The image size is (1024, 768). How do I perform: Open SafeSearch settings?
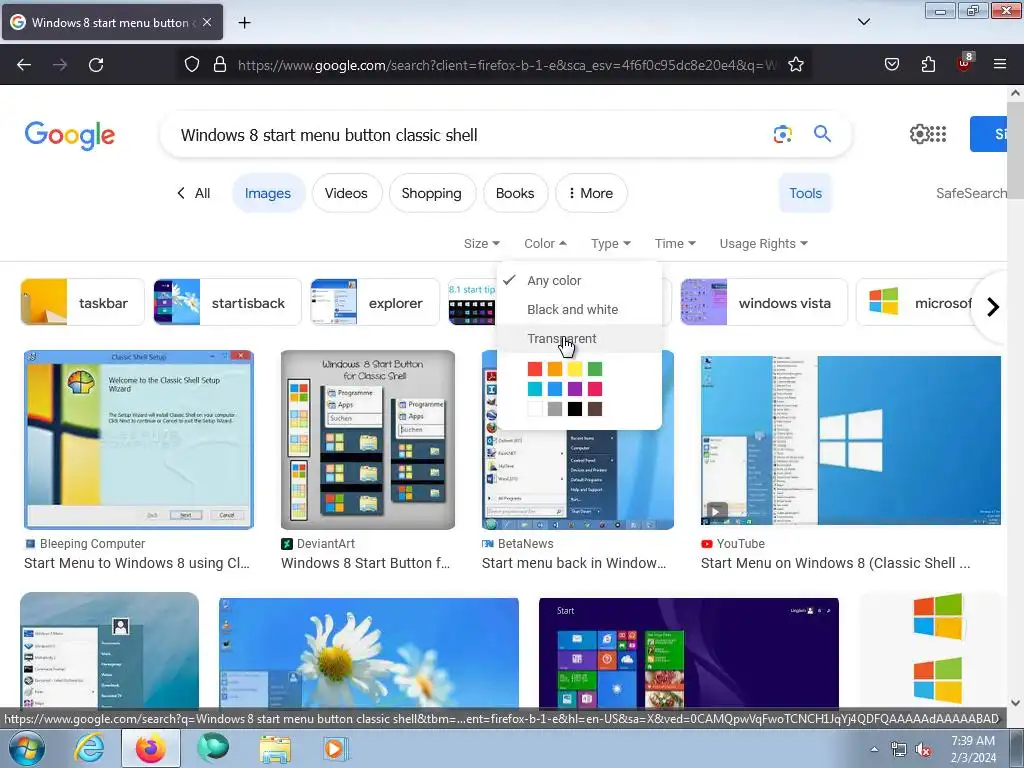970,193
